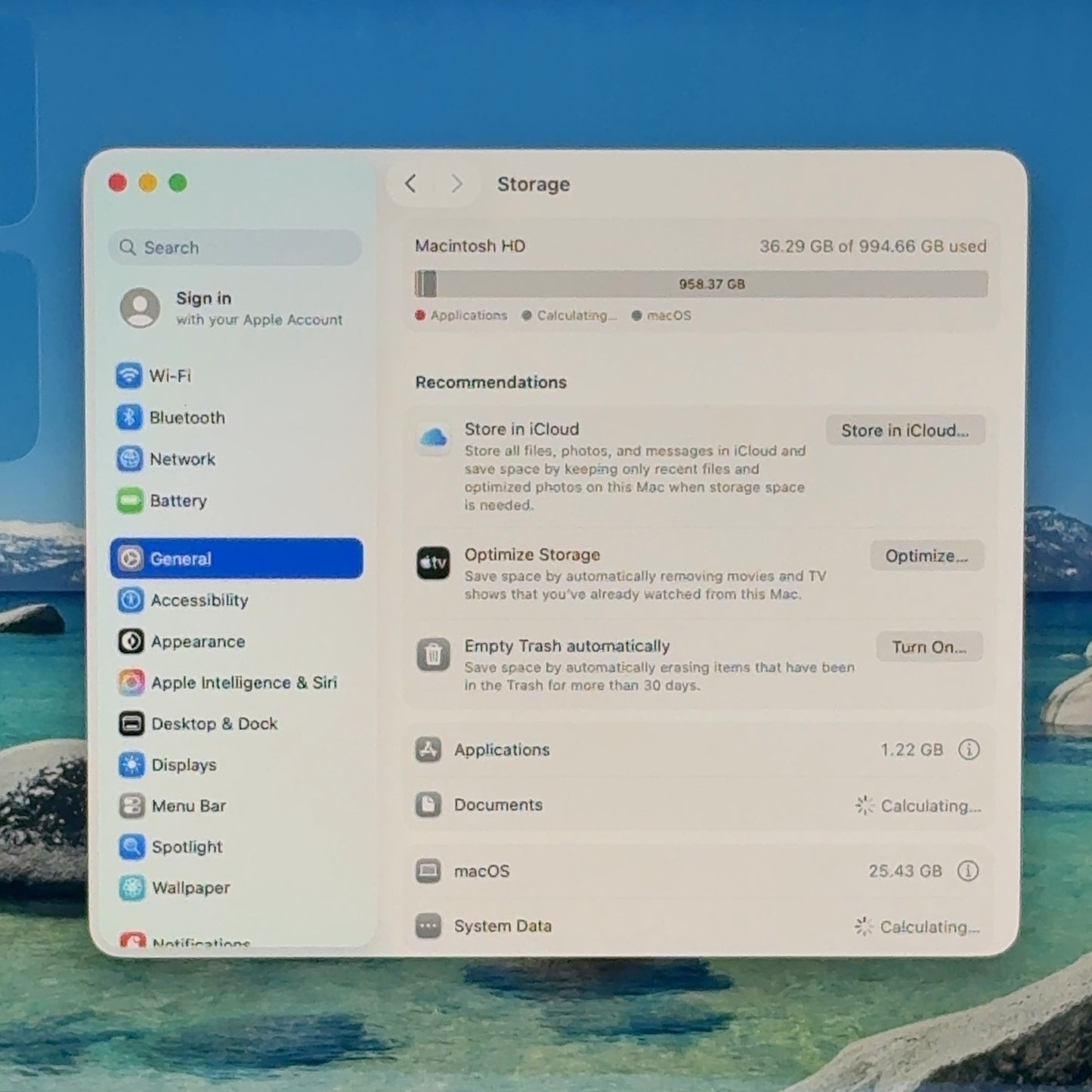Click the Store in iCloud... button
The image size is (1092, 1092).
click(x=905, y=430)
